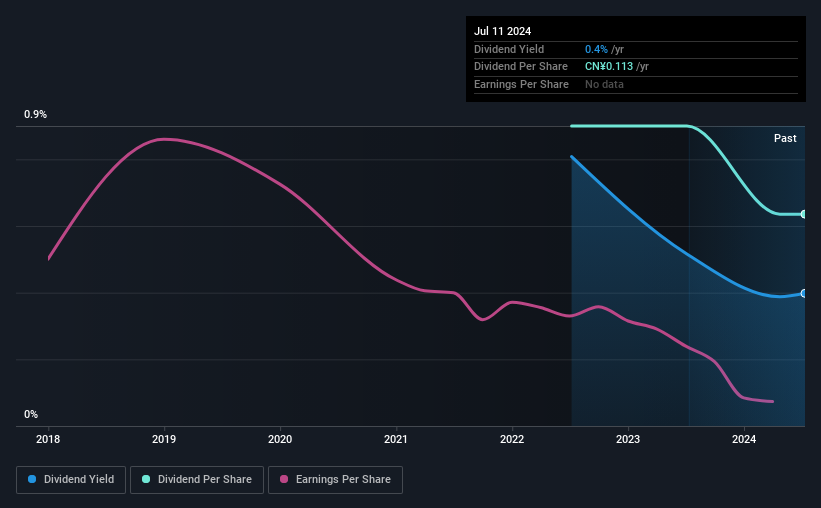Toggle the Dividend Yield legend button
821x508 pixels.
(71, 480)
